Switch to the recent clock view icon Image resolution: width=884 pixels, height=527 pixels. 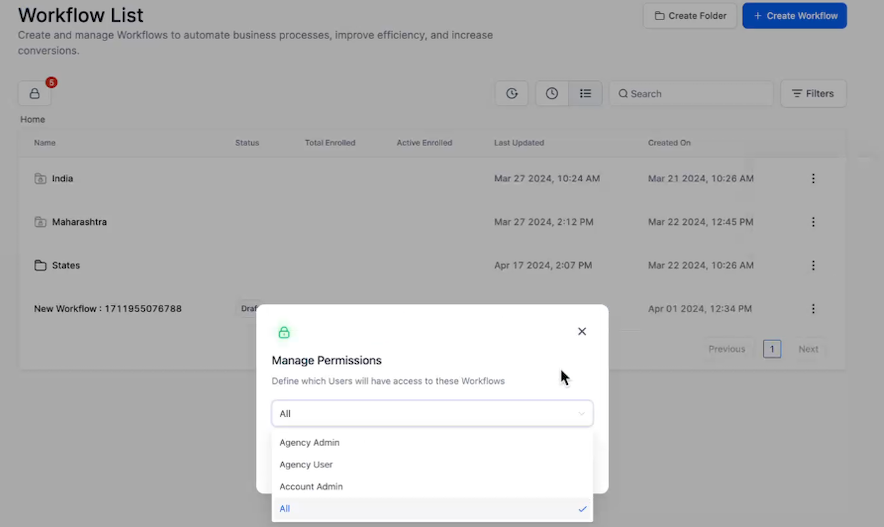point(552,93)
